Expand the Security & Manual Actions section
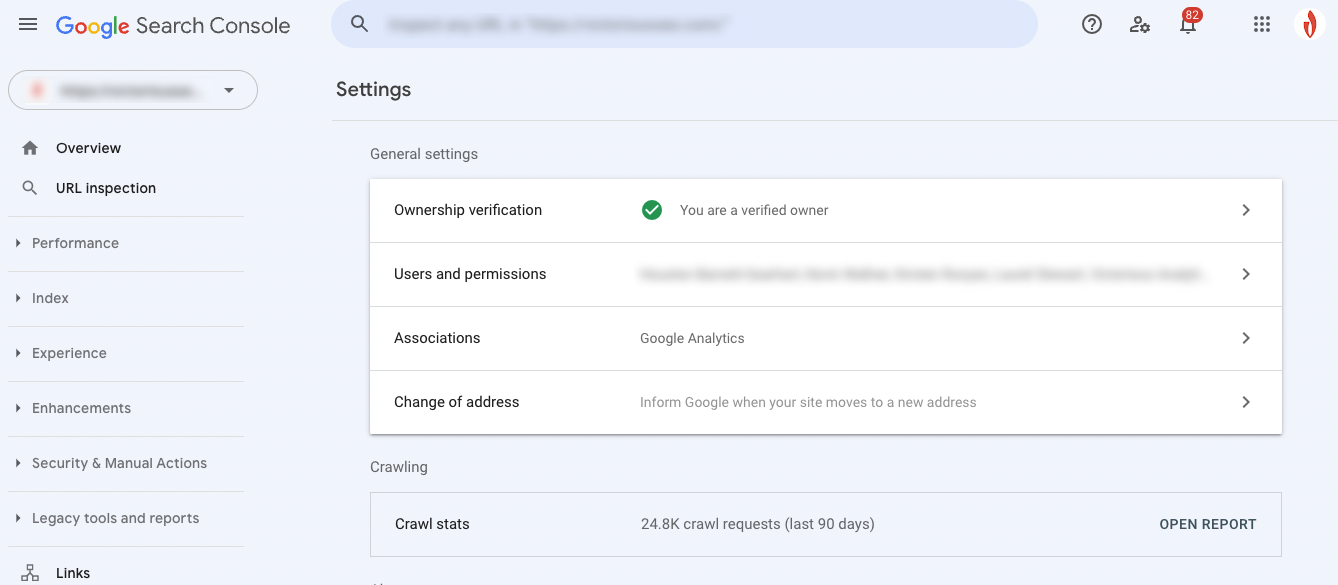Viewport: 1338px width, 585px height. (119, 462)
